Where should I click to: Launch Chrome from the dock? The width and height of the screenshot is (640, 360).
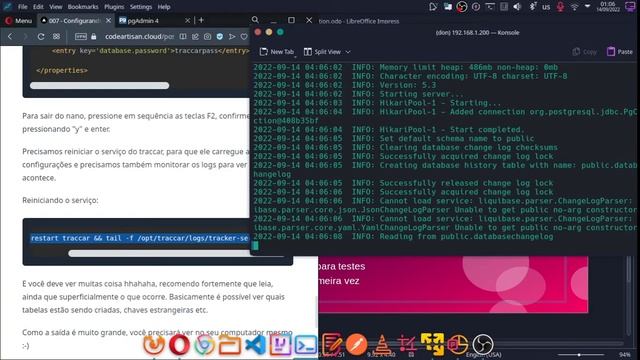point(204,345)
